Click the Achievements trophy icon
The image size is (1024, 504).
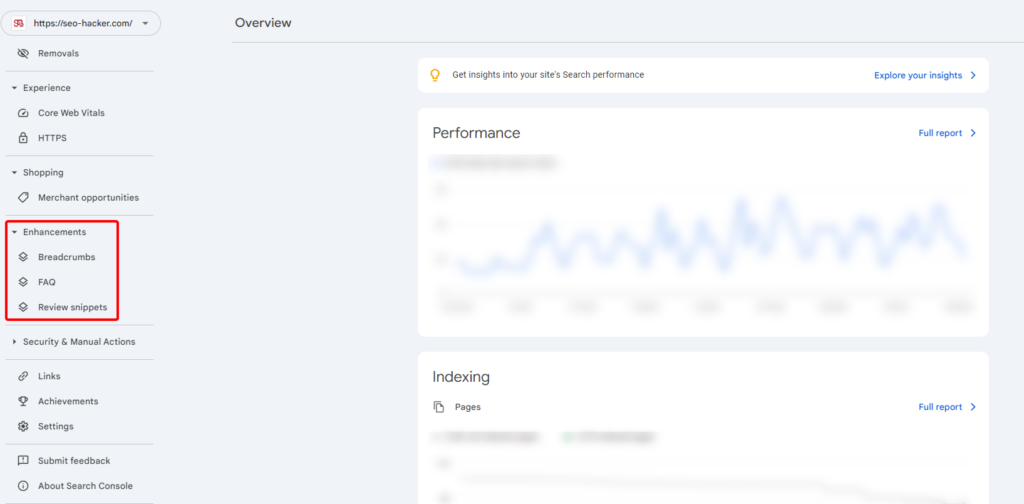(x=23, y=401)
